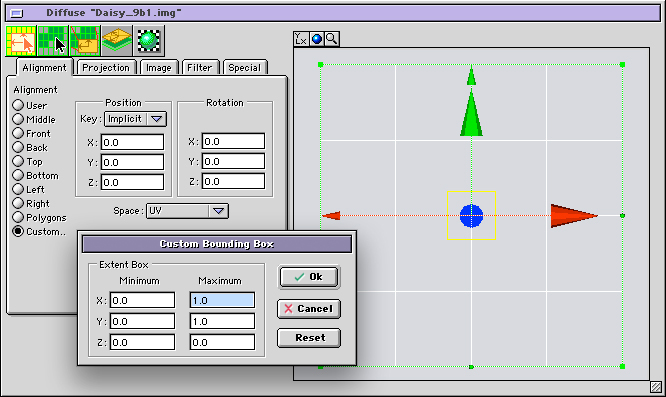Click the Minimum Y extent field
The height and width of the screenshot is (397, 666).
coord(142,321)
